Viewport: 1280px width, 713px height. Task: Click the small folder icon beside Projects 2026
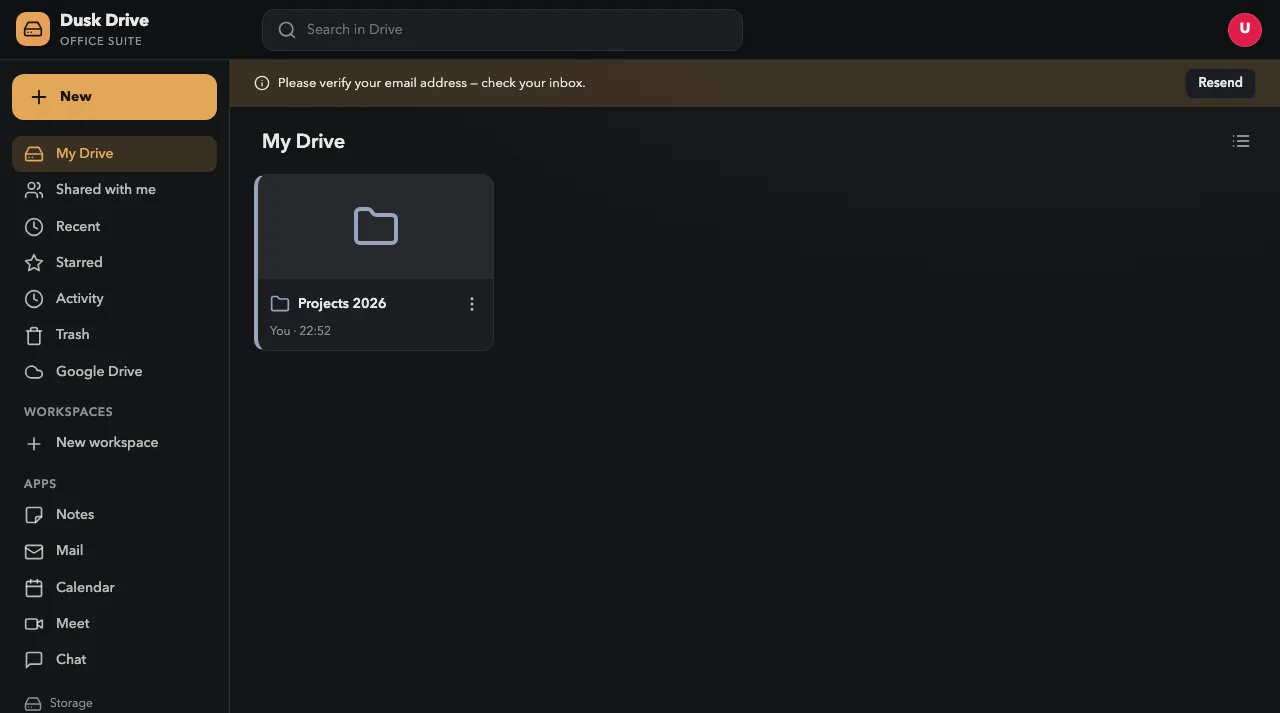pyautogui.click(x=280, y=304)
